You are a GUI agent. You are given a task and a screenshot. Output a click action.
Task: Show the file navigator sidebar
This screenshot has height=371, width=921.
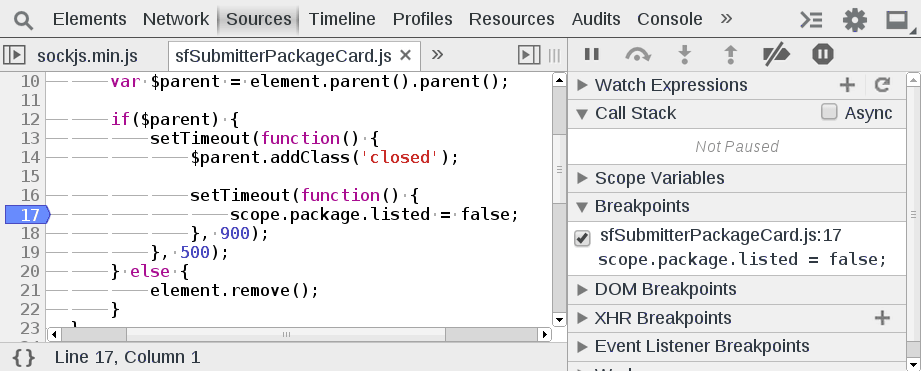tap(14, 55)
